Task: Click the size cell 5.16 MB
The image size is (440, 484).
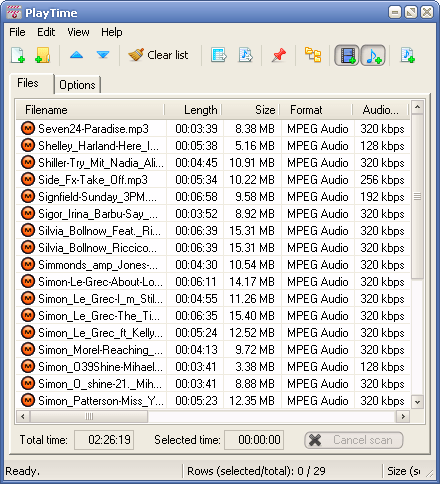Action: [x=254, y=146]
